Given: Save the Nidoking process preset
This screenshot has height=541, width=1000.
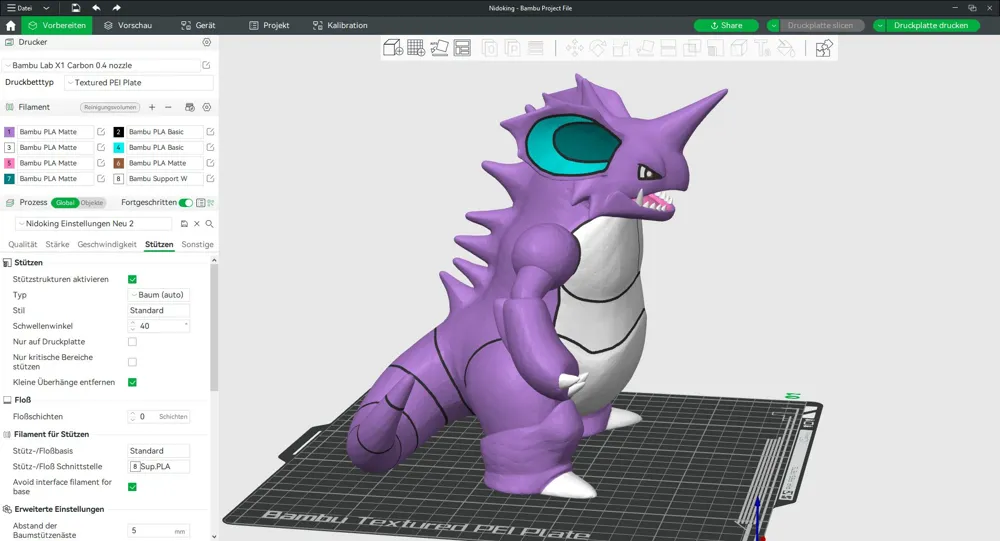Looking at the screenshot, I should point(184,224).
